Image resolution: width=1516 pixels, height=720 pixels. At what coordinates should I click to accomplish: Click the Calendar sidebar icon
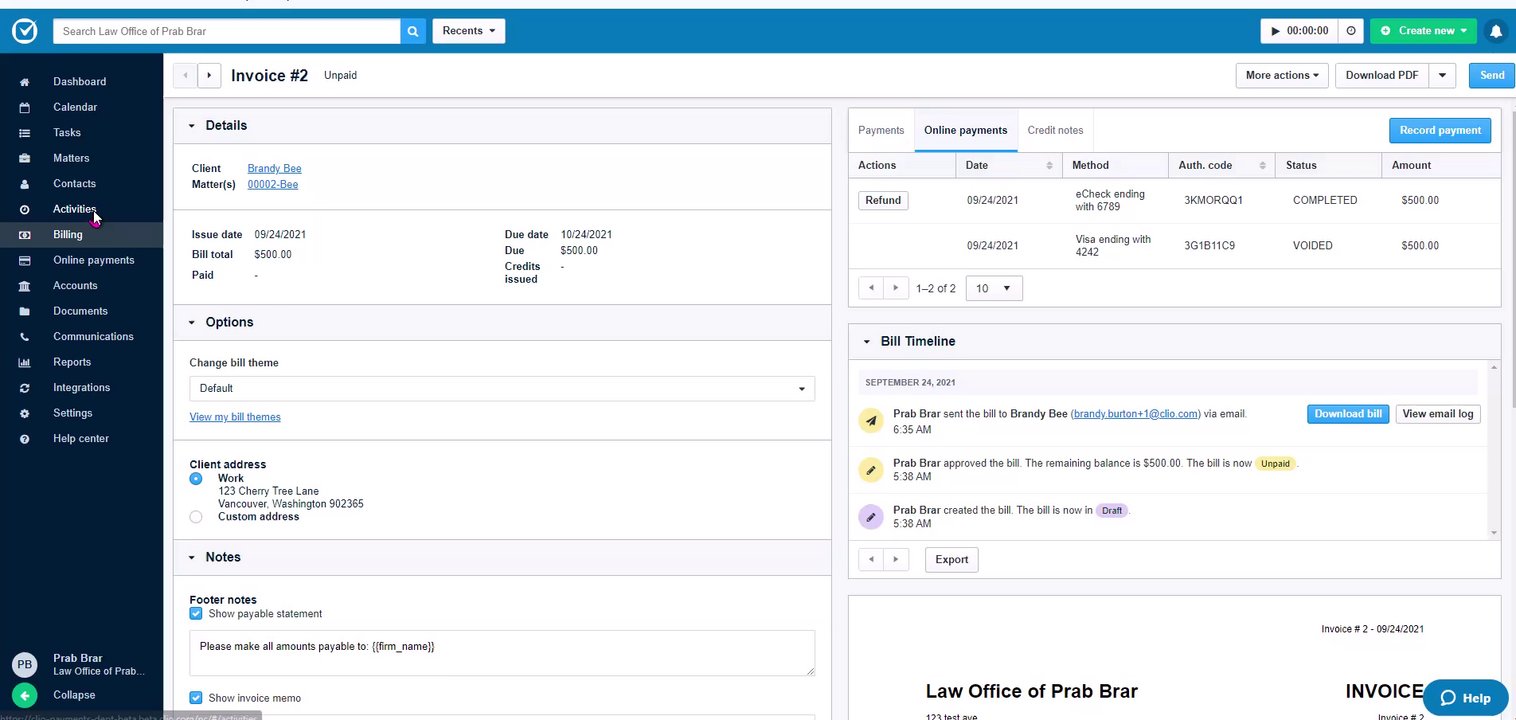click(x=25, y=107)
